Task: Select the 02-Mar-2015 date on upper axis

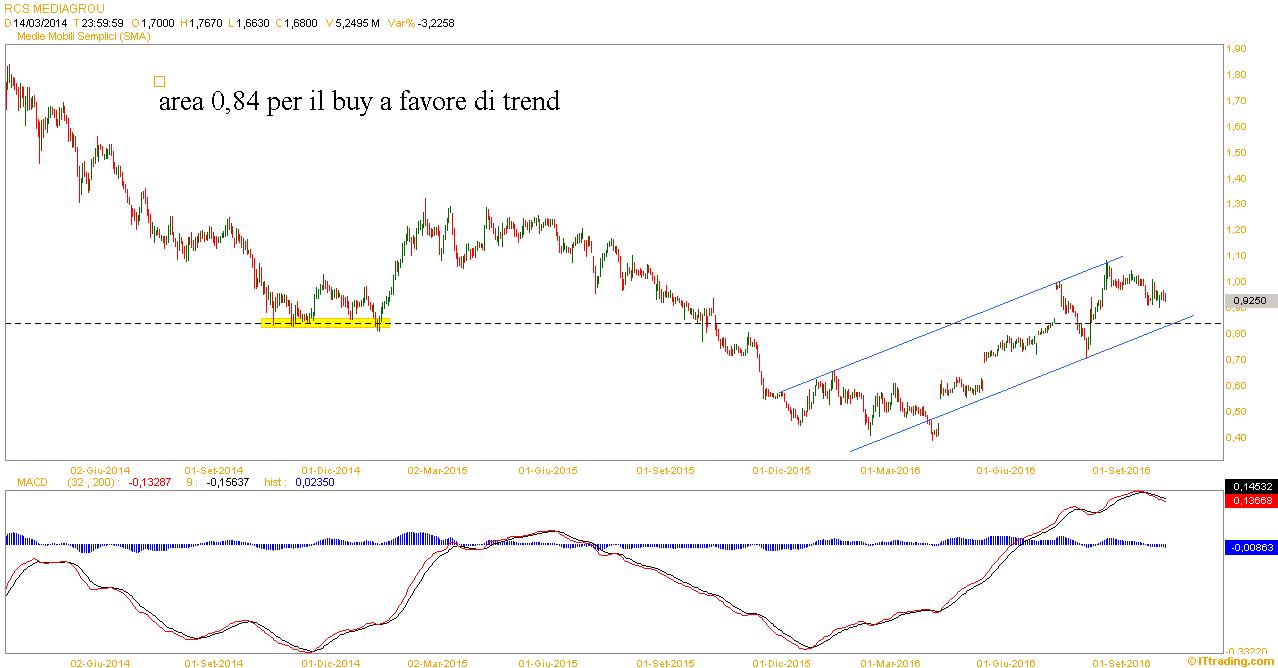Action: (437, 469)
